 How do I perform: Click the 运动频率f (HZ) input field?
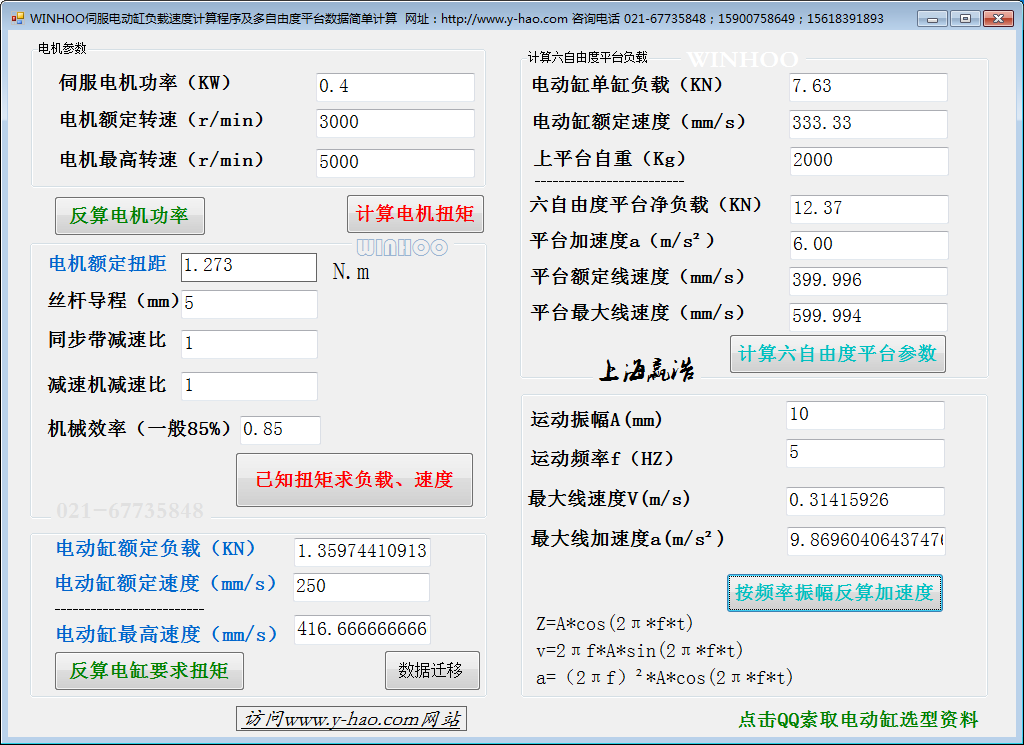point(865,453)
